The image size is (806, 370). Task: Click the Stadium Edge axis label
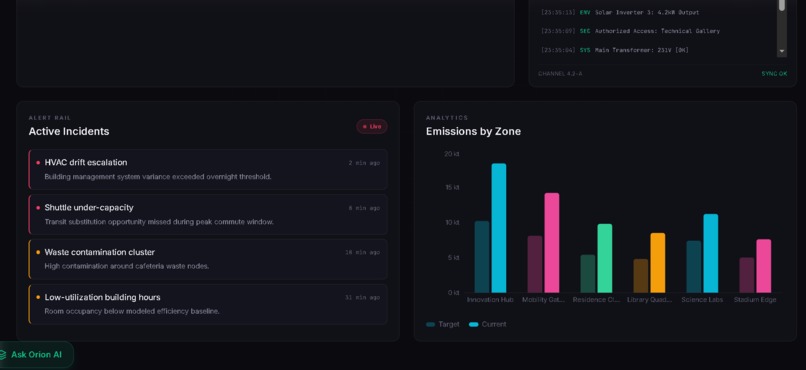point(755,300)
